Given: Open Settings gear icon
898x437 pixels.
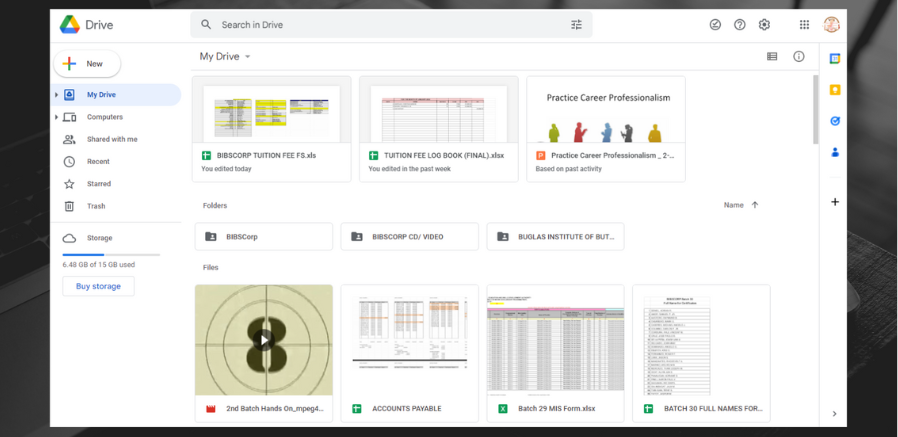Looking at the screenshot, I should (x=765, y=25).
